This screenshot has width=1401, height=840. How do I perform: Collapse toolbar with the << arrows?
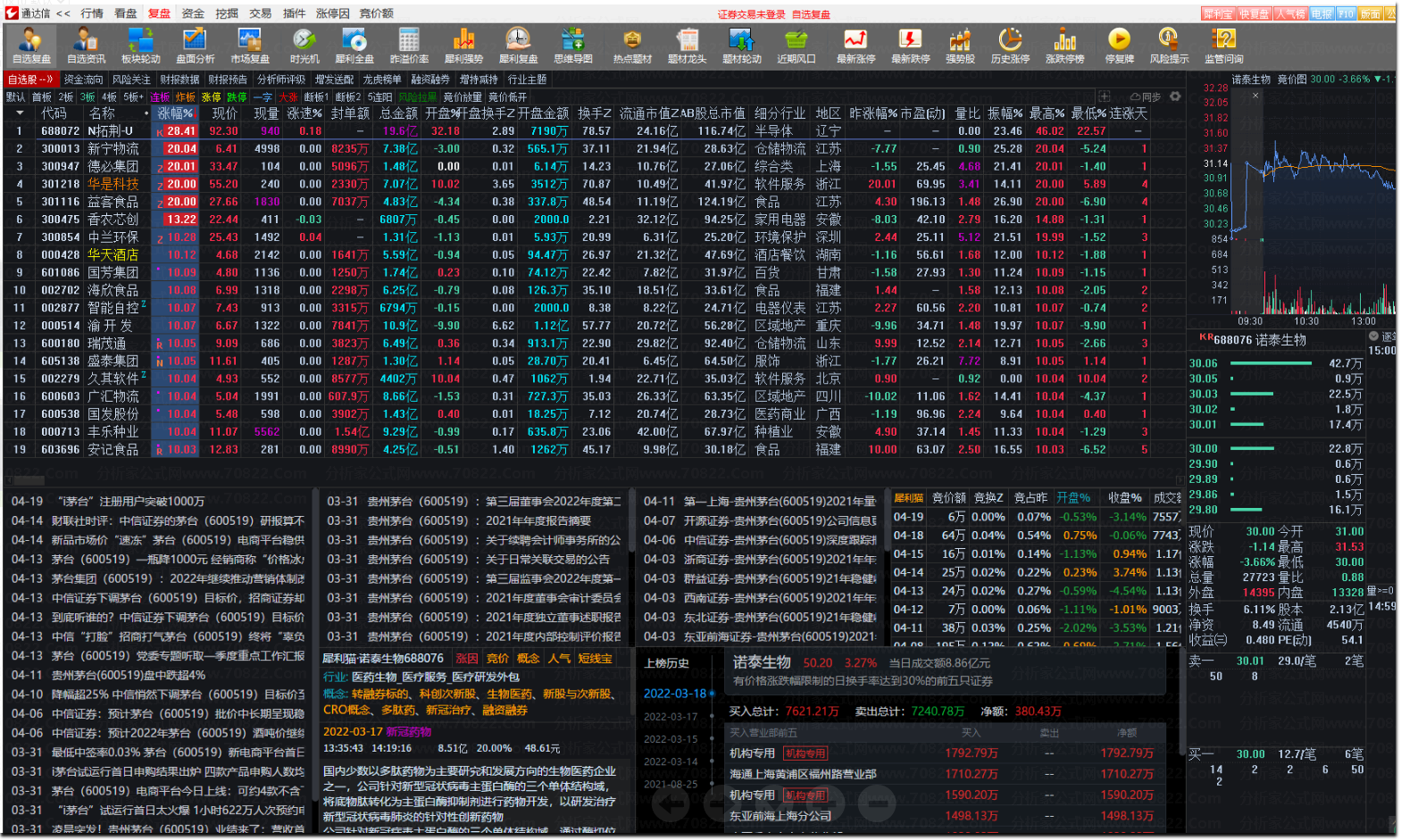click(63, 13)
